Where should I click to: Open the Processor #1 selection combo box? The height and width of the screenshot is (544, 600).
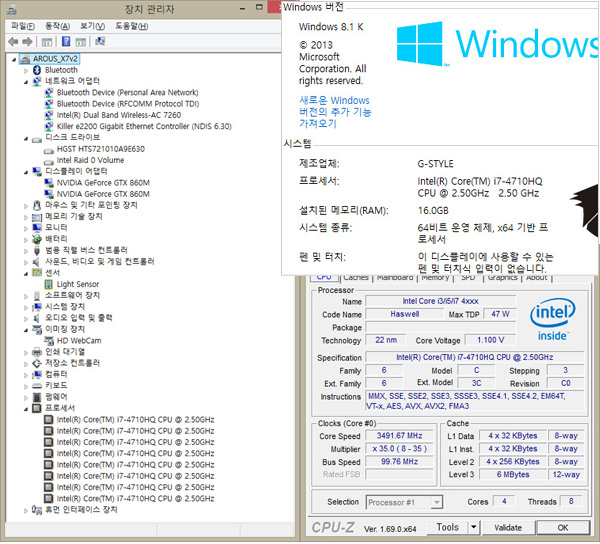click(404, 503)
